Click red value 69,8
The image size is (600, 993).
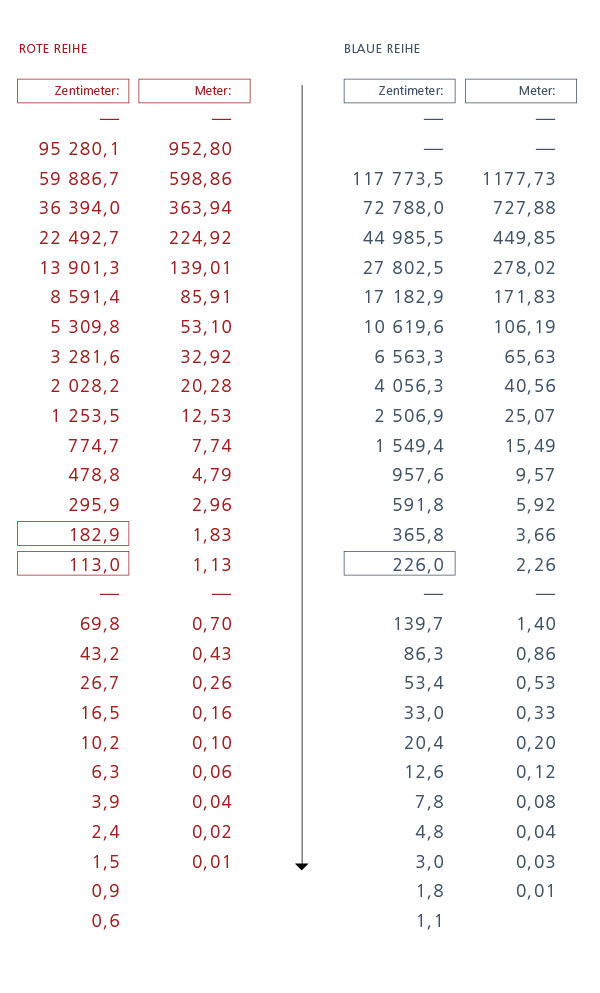pyautogui.click(x=99, y=624)
